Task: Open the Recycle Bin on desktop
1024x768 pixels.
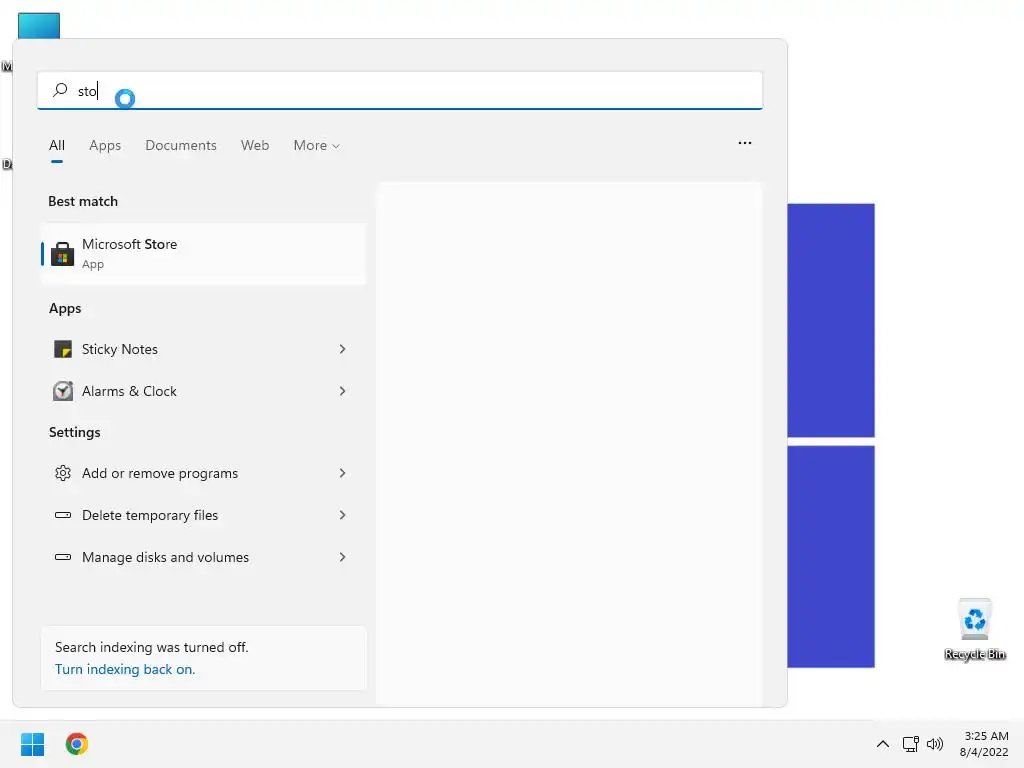Action: pos(974,630)
